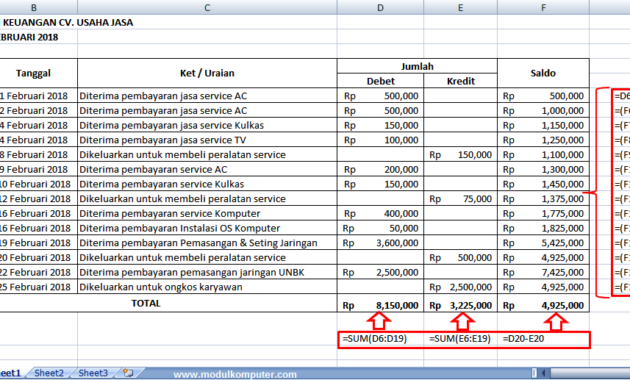Switch to the Sheet2 tab
Screen dimensions: 630x380
(x=49, y=373)
